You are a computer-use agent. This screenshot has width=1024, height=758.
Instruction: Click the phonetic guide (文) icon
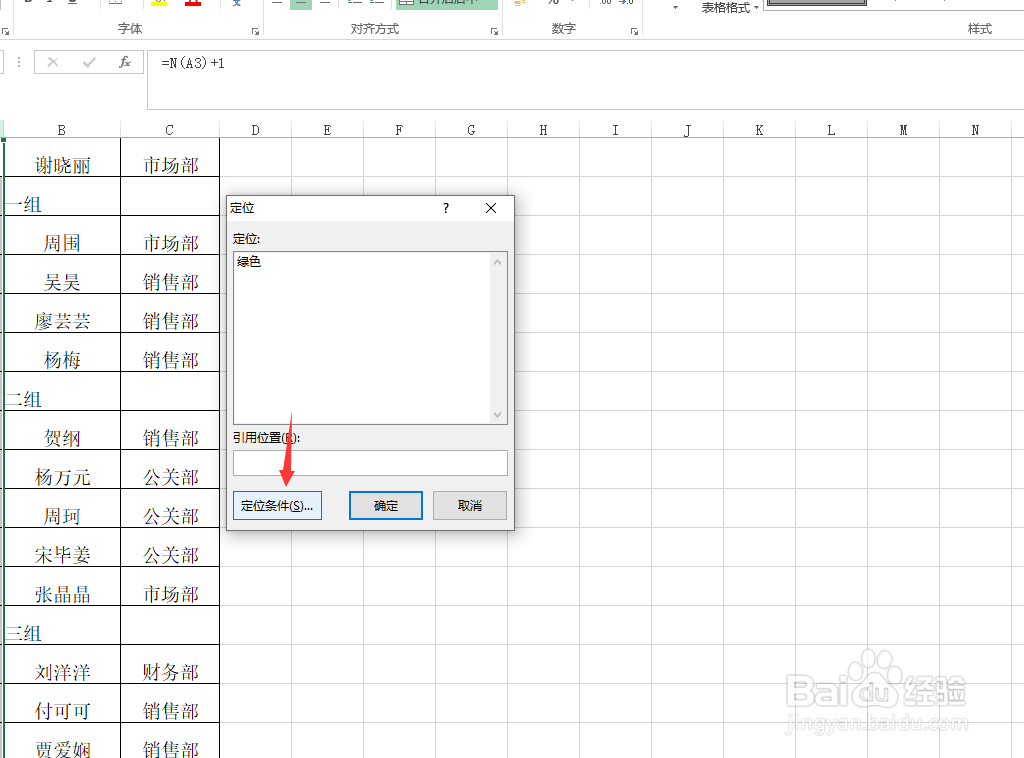click(x=235, y=5)
